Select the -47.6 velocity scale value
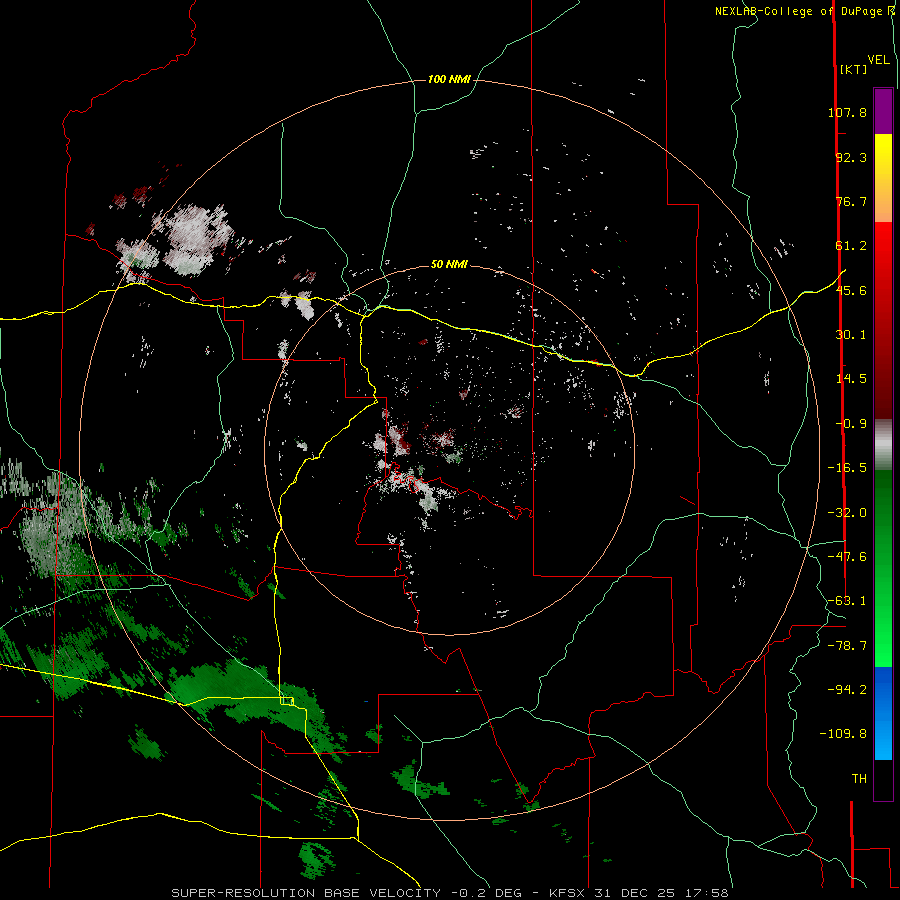The width and height of the screenshot is (900, 900). (847, 557)
